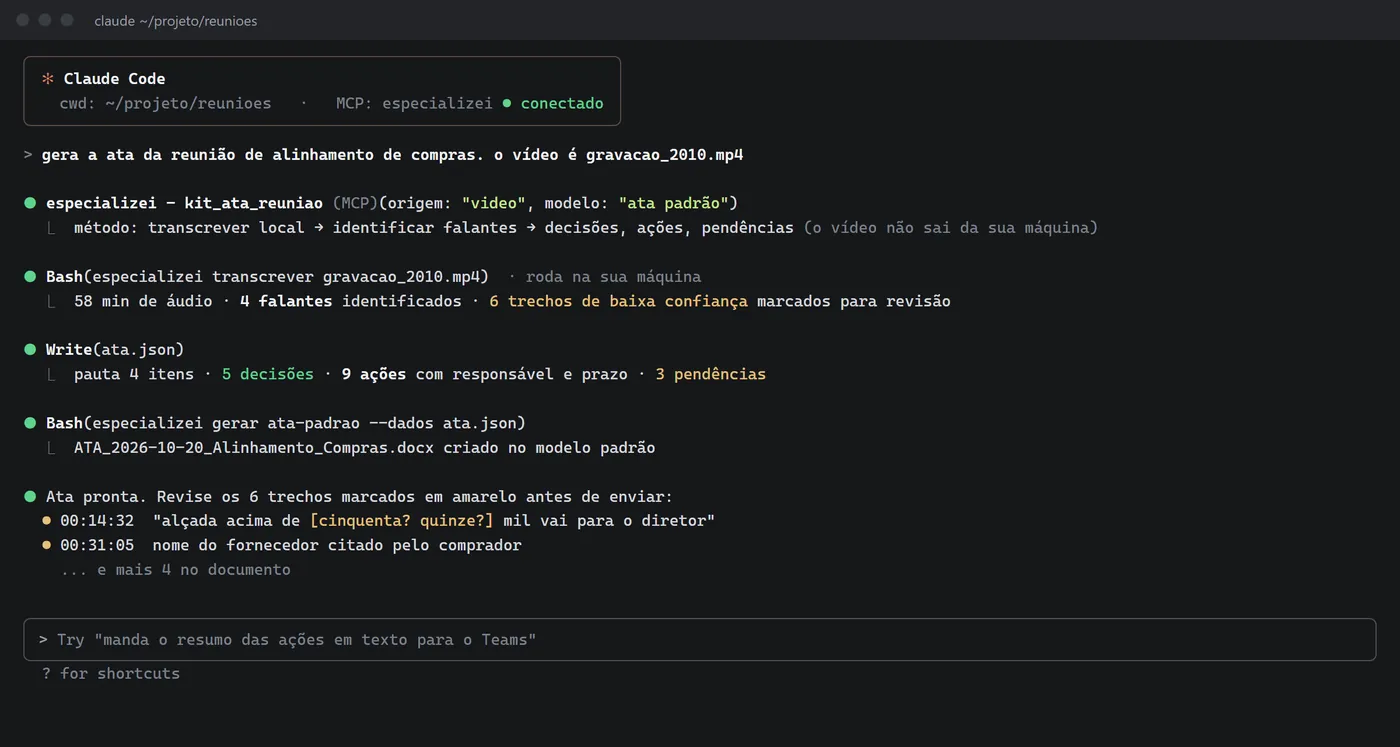Click the green bullet beside 'especializei – kit_ata_reuniao'
This screenshot has width=1400, height=747.
point(30,203)
